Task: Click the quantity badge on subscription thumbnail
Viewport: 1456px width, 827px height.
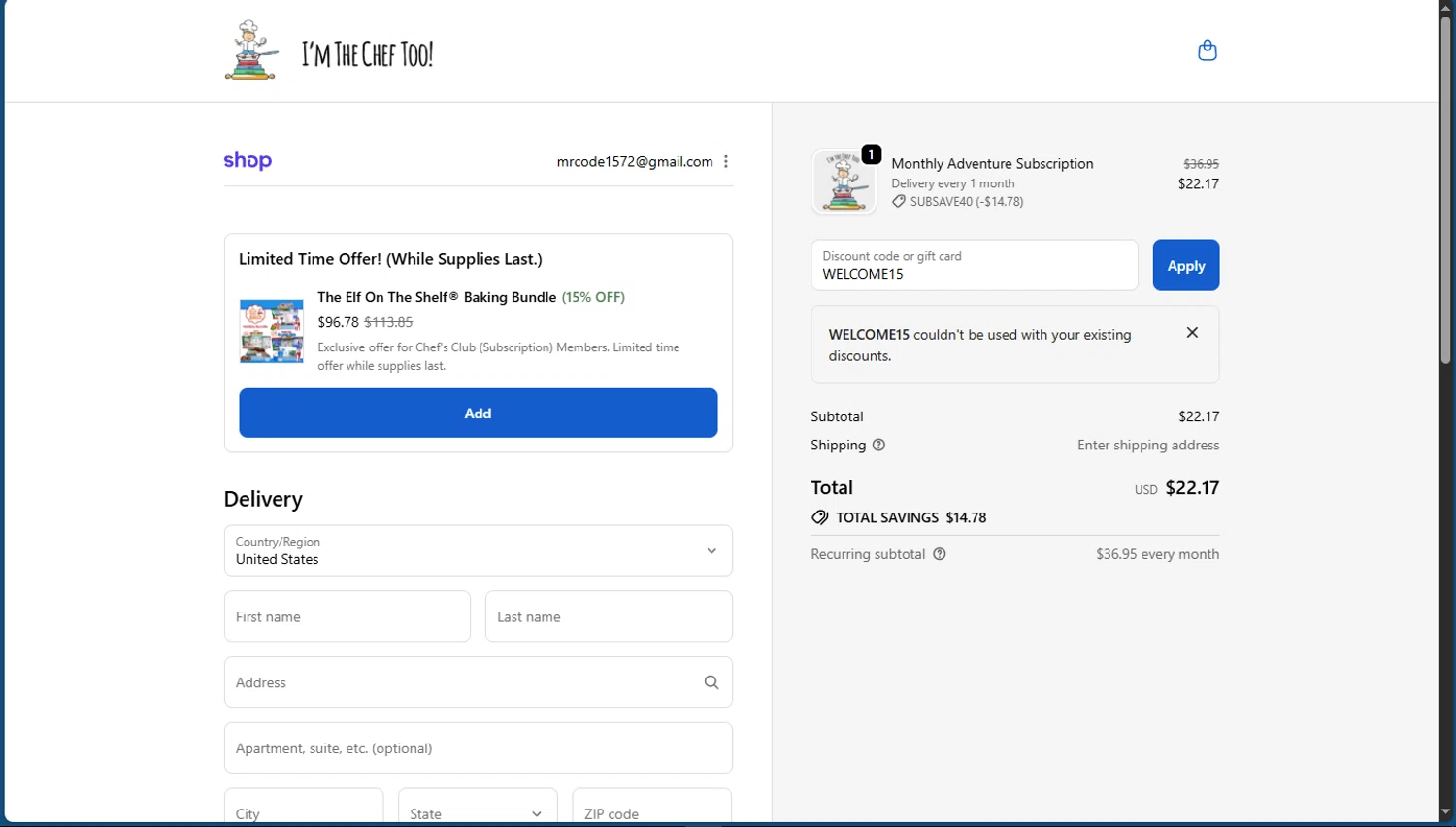Action: pos(871,154)
